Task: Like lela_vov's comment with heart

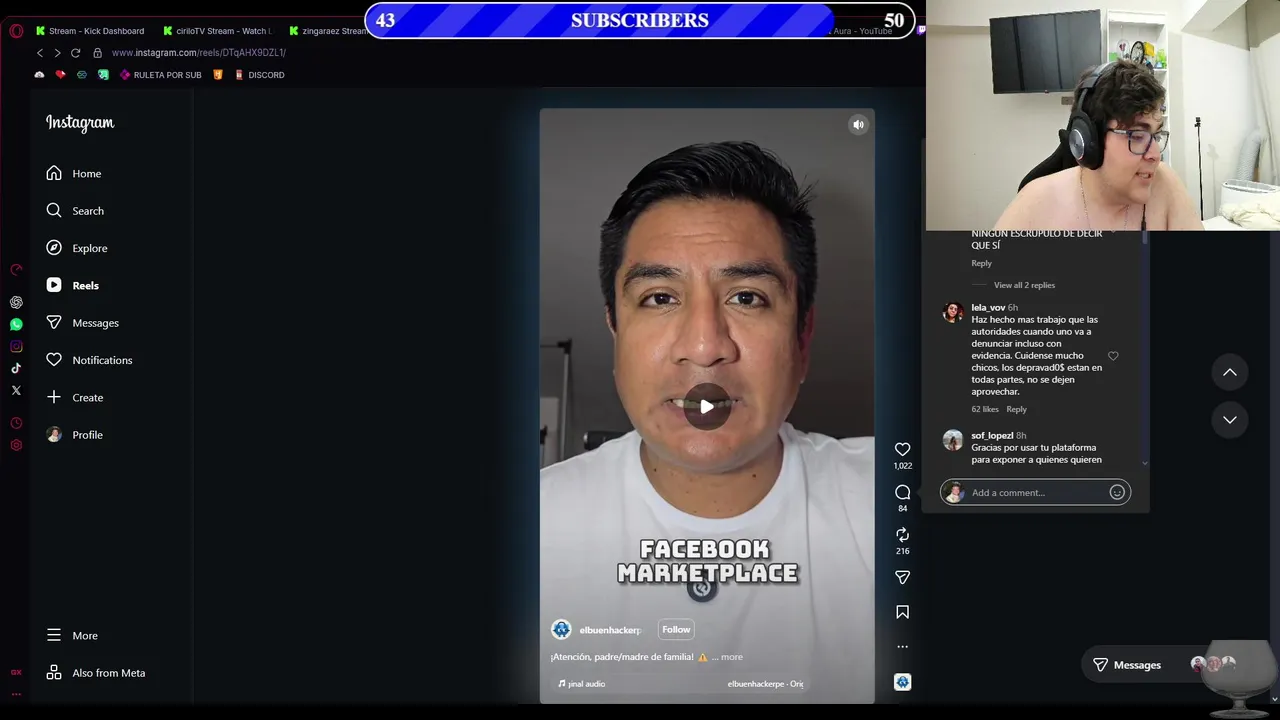Action: pos(1113,356)
